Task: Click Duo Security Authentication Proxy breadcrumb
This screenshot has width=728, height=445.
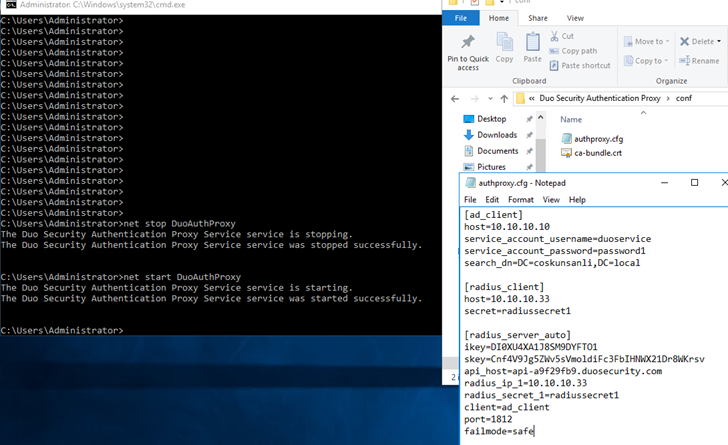Action: coord(600,98)
